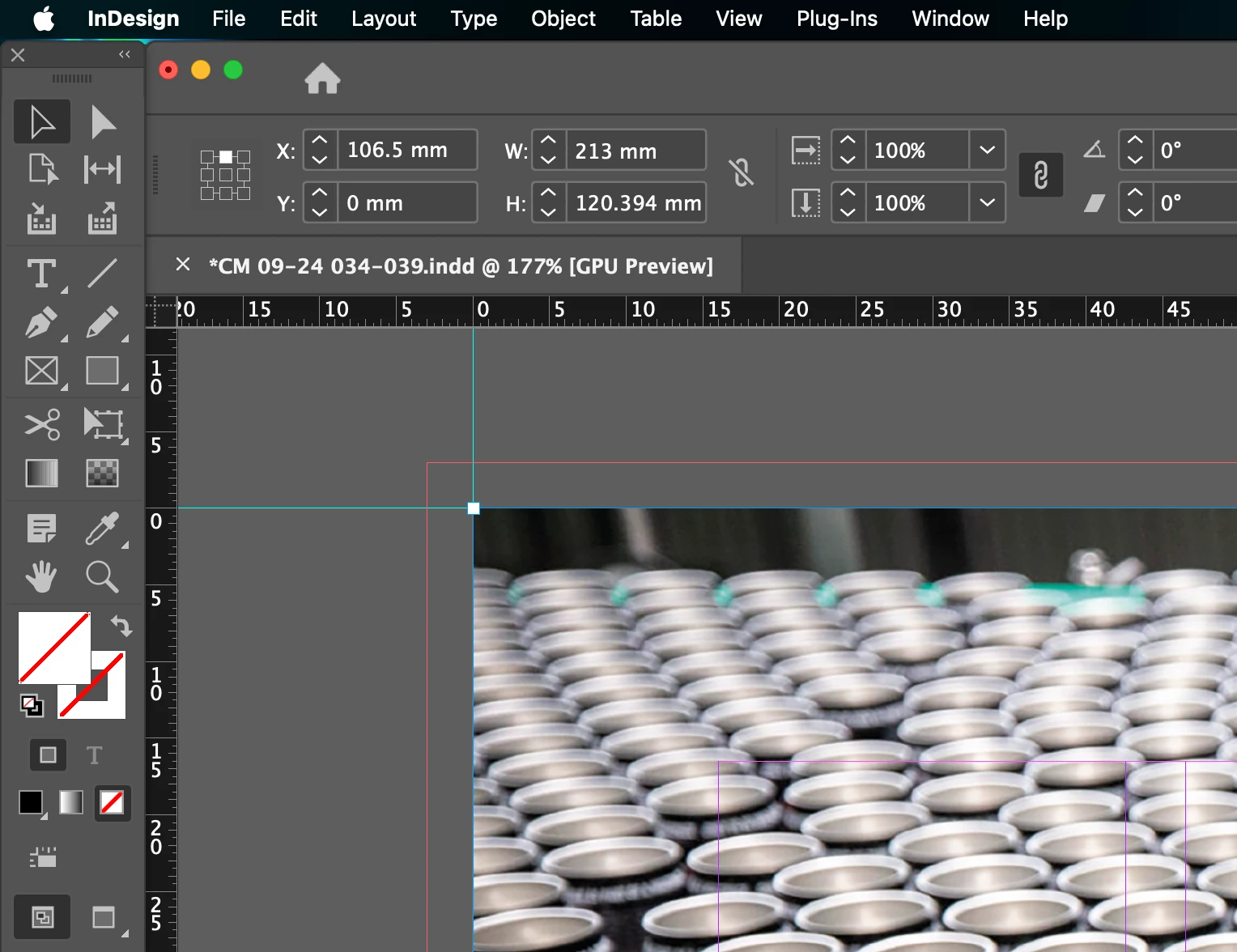The height and width of the screenshot is (952, 1237).
Task: Open the Type menu
Action: (474, 19)
